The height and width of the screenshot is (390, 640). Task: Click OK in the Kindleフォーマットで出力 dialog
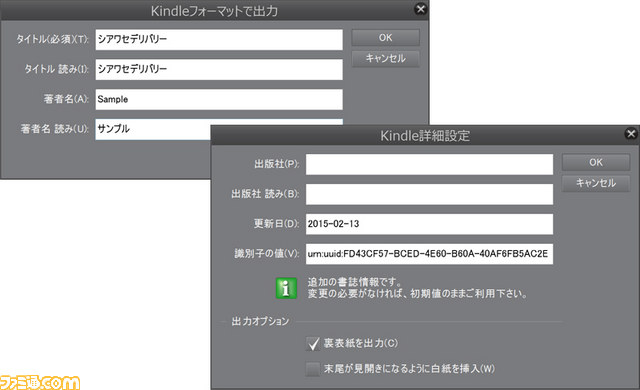click(x=385, y=38)
